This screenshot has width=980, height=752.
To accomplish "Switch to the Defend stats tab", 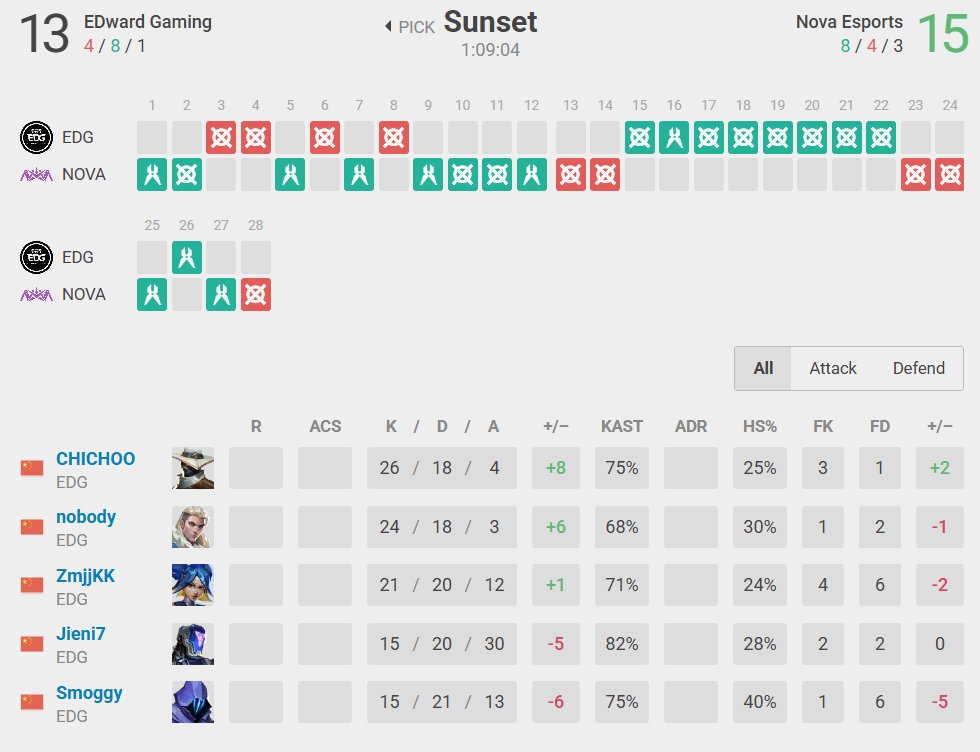I will coord(918,368).
